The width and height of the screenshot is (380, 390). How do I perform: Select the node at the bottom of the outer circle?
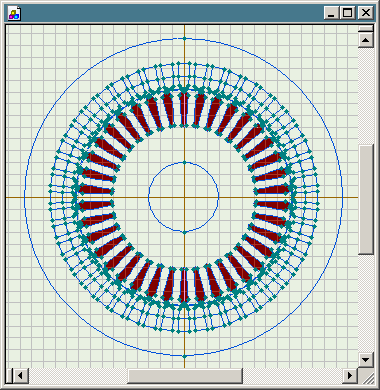184,356
